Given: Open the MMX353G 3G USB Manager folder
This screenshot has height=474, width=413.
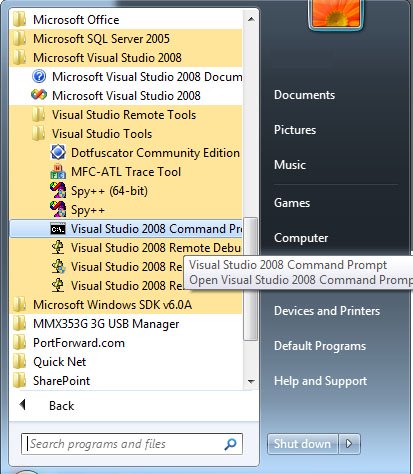Looking at the screenshot, I should coord(126,324).
